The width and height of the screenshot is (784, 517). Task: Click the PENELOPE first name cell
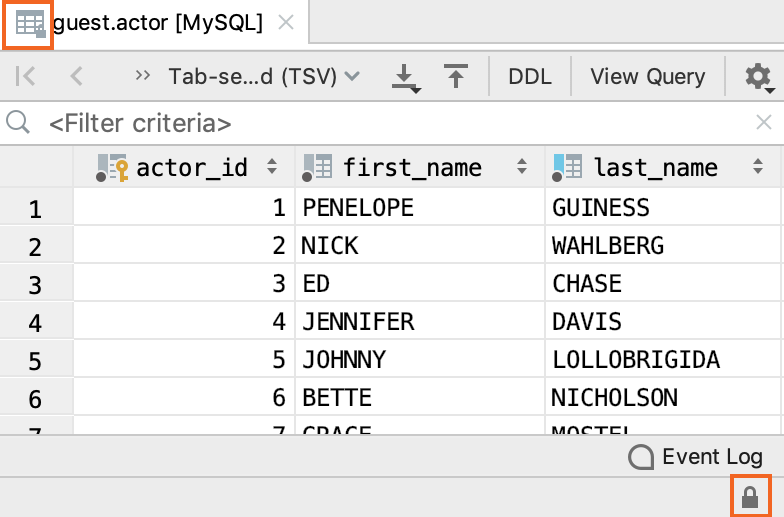(420, 207)
